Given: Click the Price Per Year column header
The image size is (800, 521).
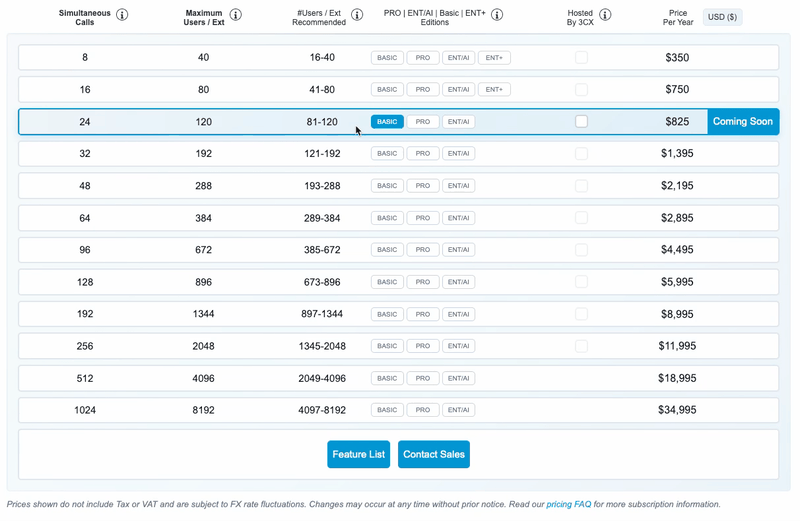Looking at the screenshot, I should (x=678, y=17).
